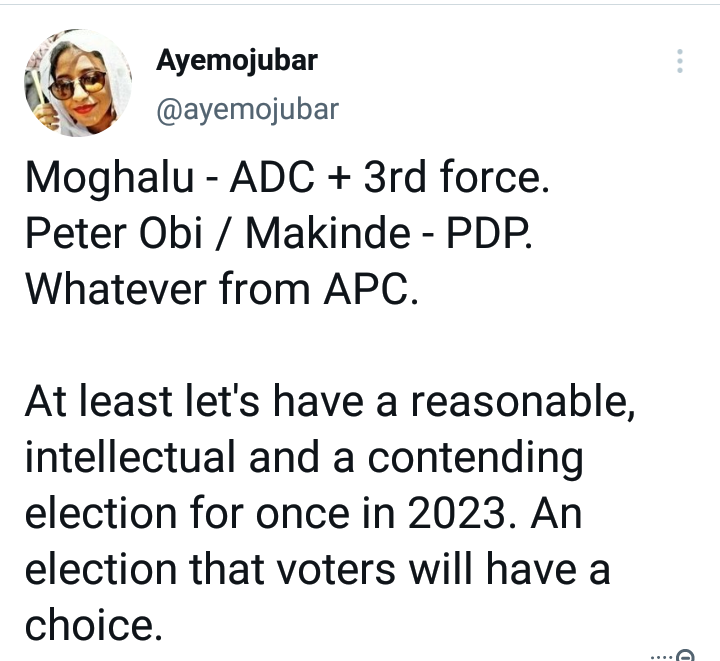Click the PDP text

(489, 234)
